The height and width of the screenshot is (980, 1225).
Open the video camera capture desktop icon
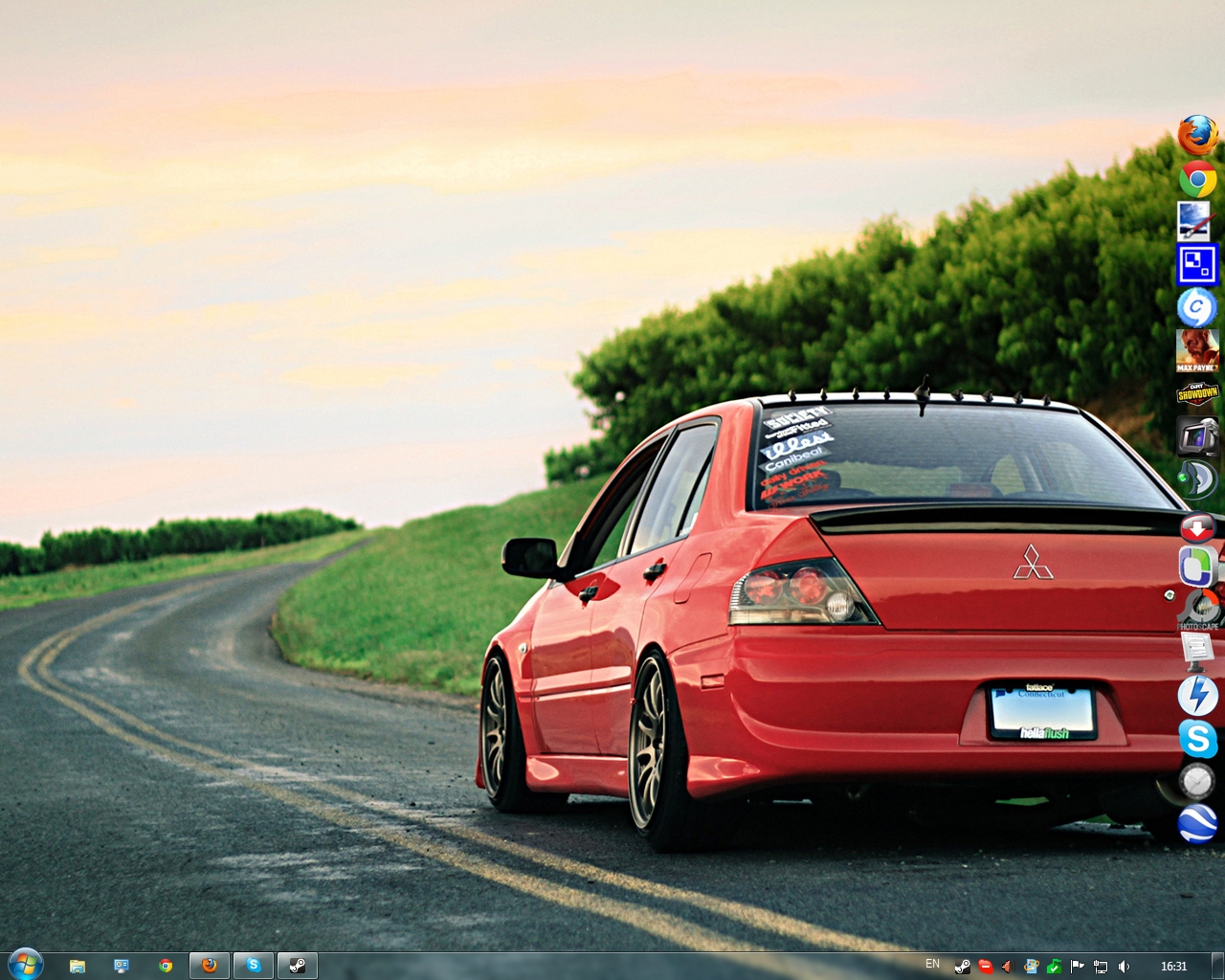pos(1197,436)
